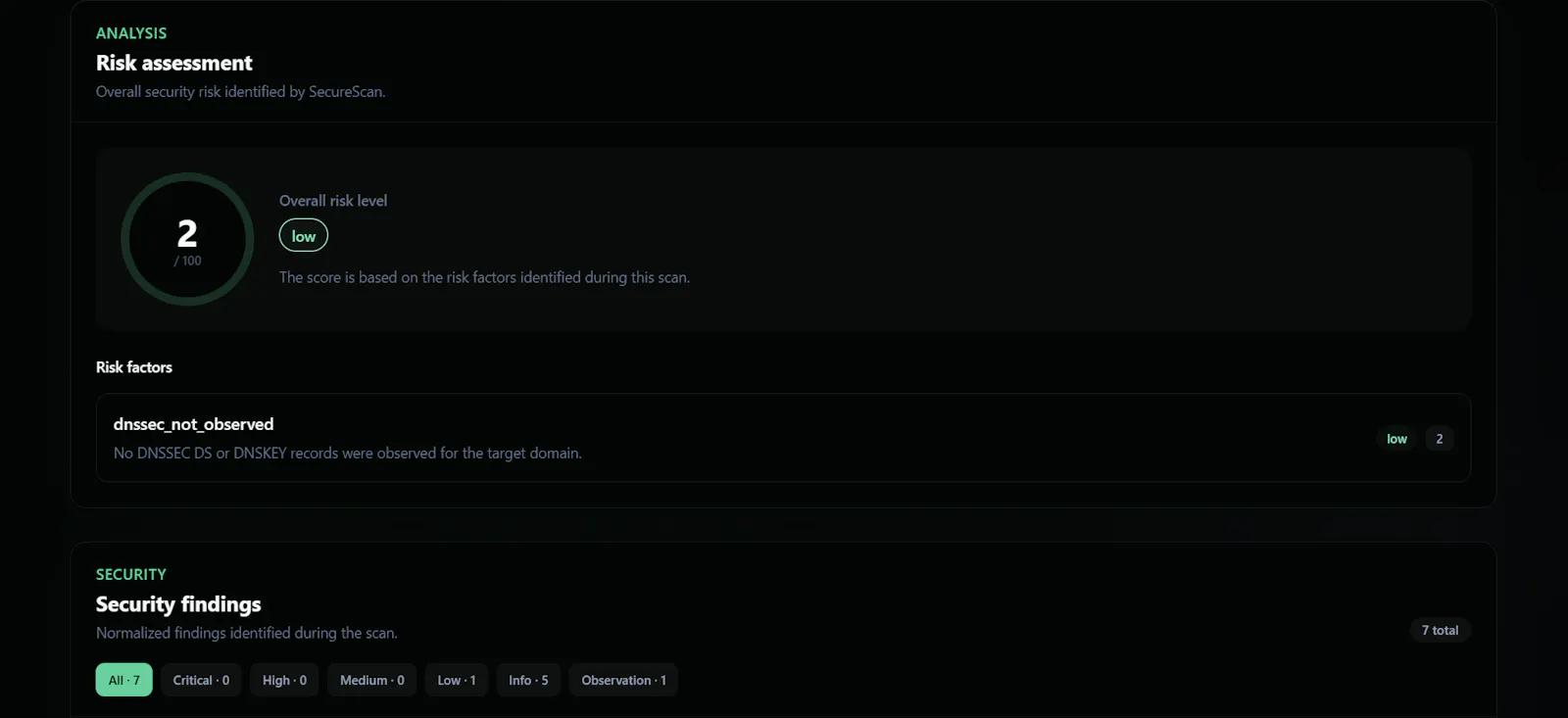This screenshot has height=718, width=1568.
Task: Select the All · 7 findings filter
Action: click(x=123, y=680)
